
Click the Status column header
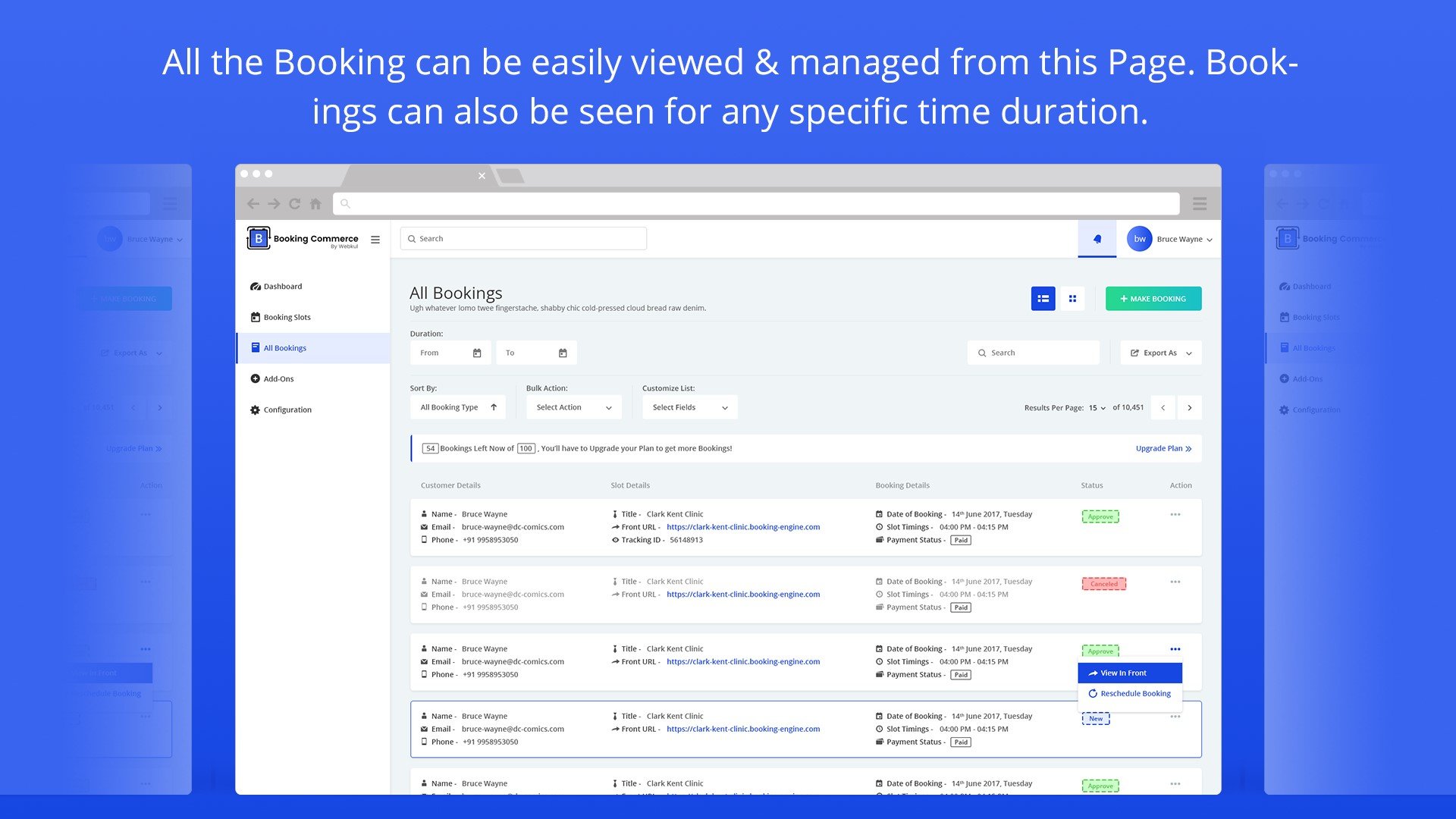click(1092, 485)
